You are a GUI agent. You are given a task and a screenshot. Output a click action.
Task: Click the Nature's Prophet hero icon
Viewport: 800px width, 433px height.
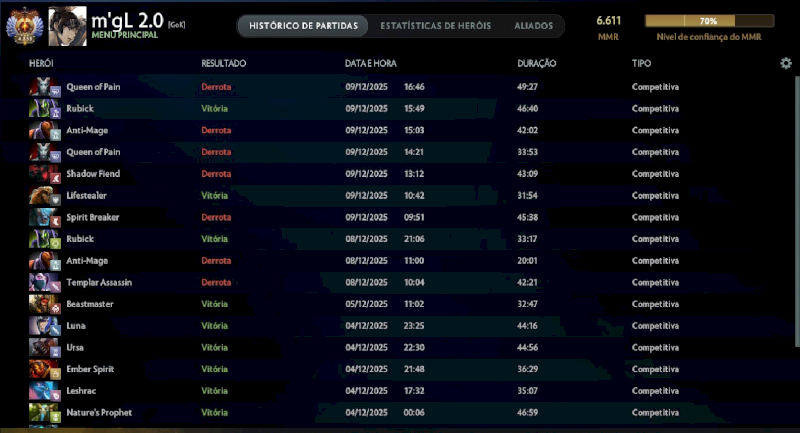45,413
